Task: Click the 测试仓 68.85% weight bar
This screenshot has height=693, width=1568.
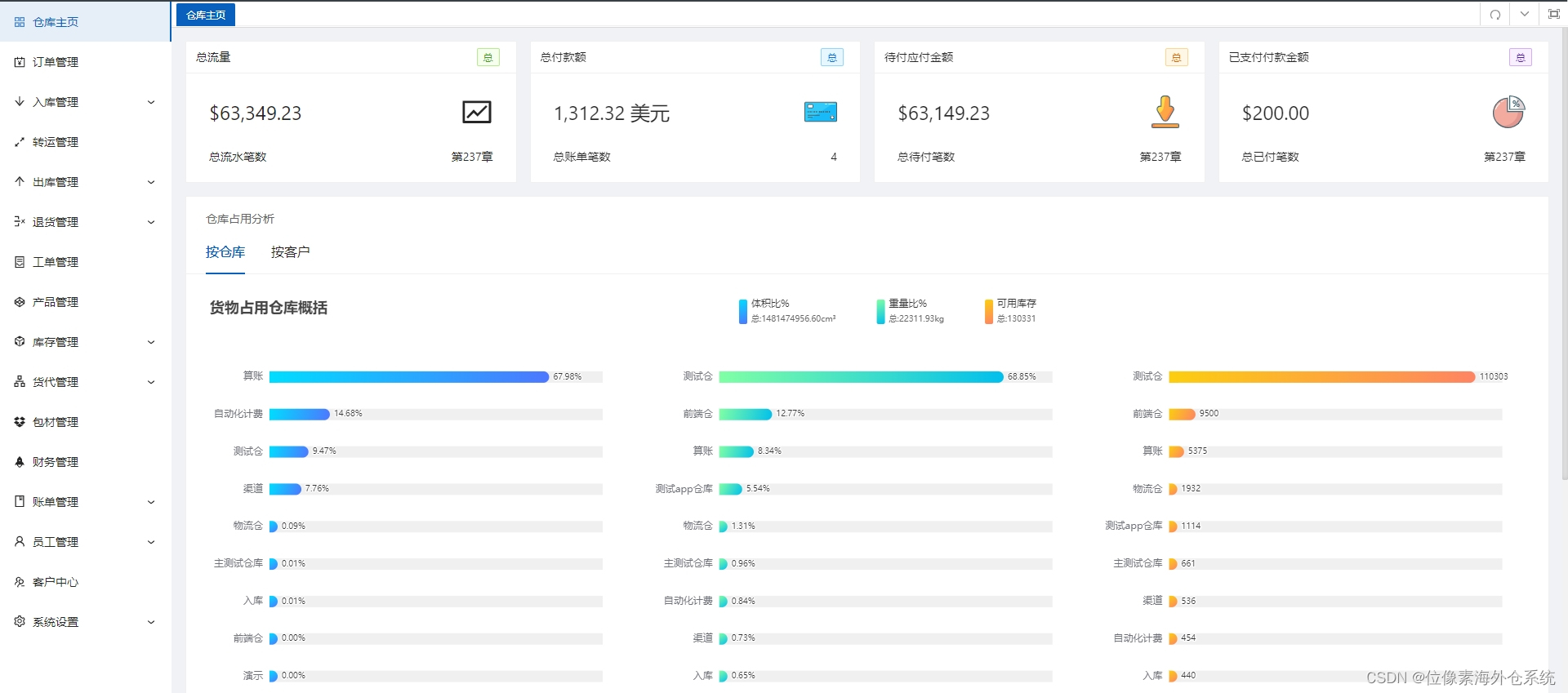Action: tap(862, 377)
